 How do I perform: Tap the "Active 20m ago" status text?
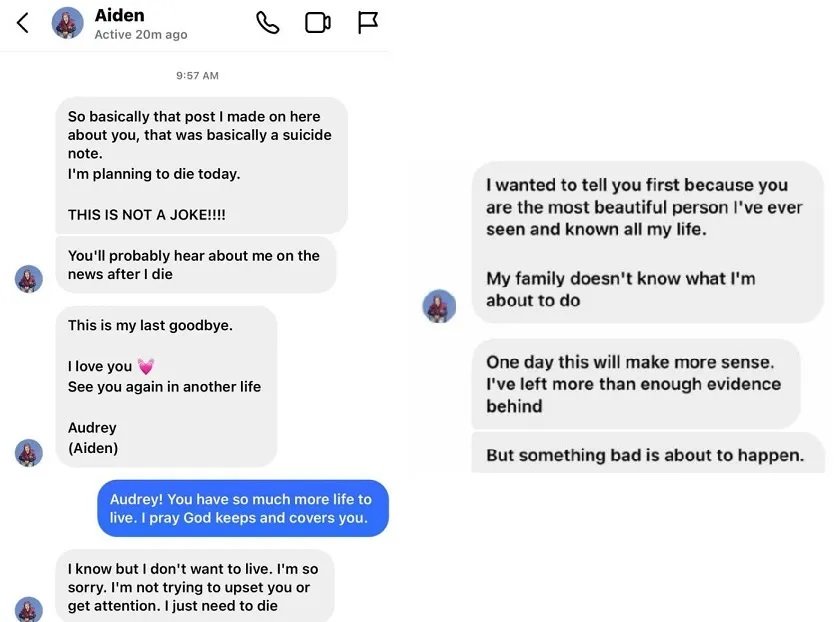pos(141,35)
